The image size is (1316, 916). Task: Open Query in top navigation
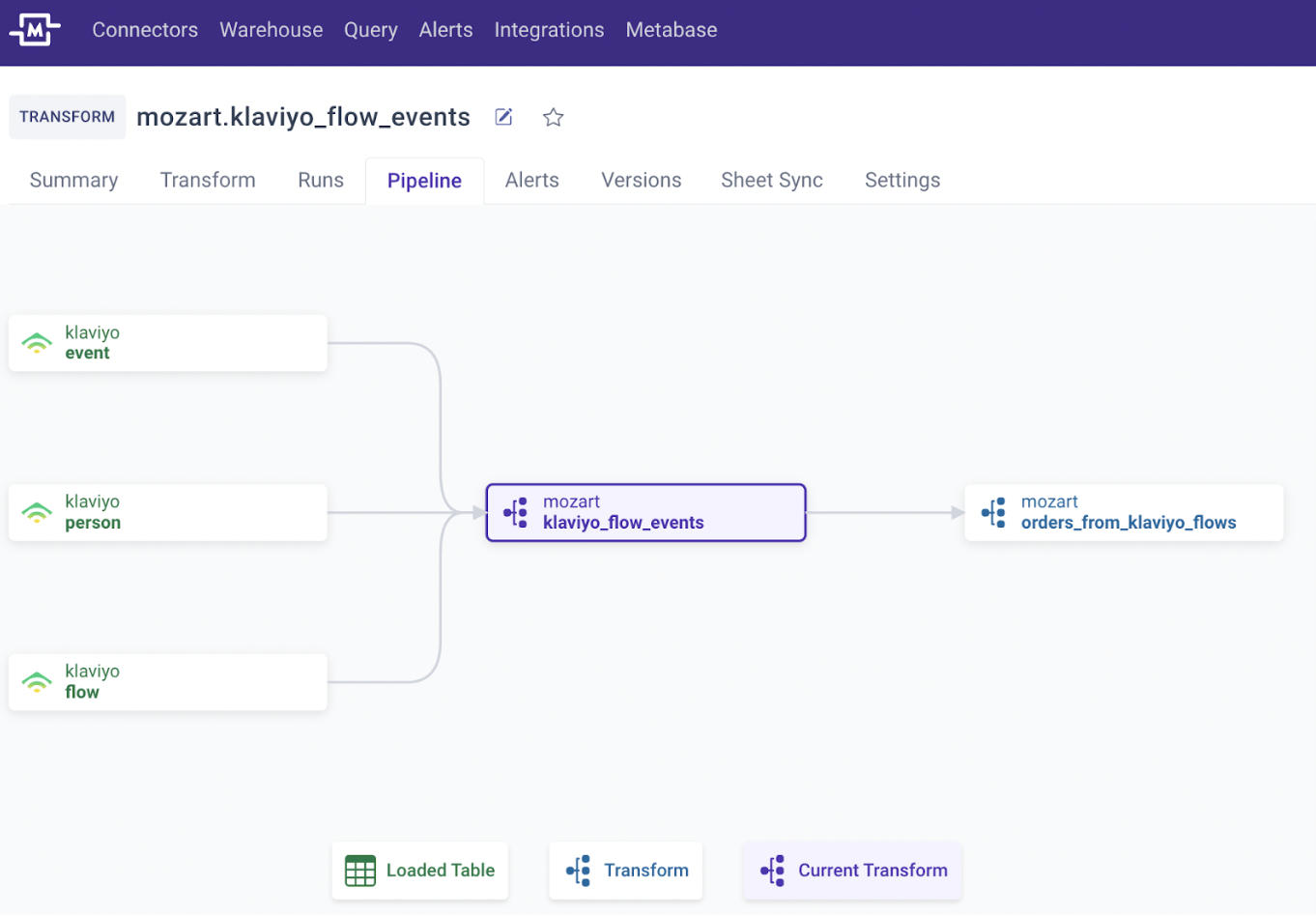coord(371,30)
